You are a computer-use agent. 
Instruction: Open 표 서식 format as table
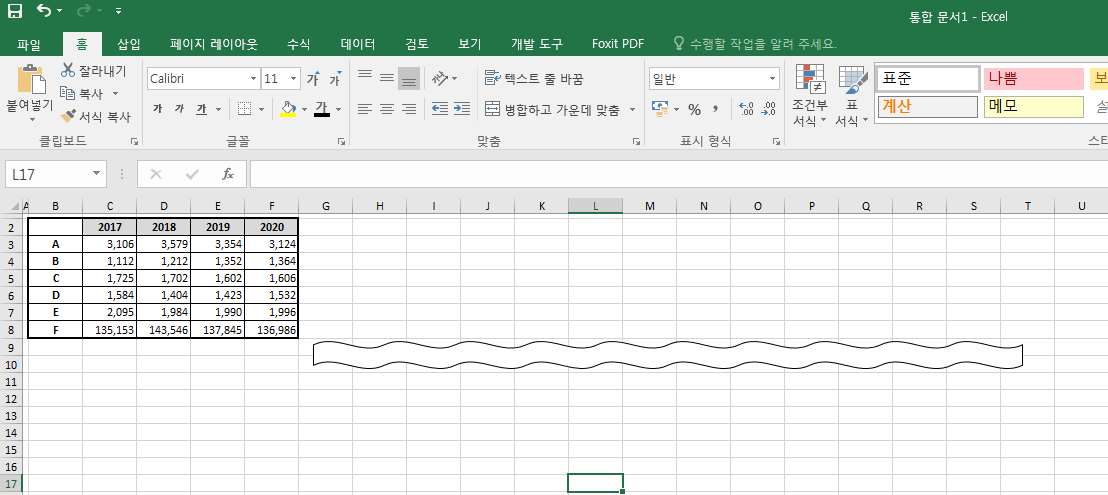[x=852, y=96]
